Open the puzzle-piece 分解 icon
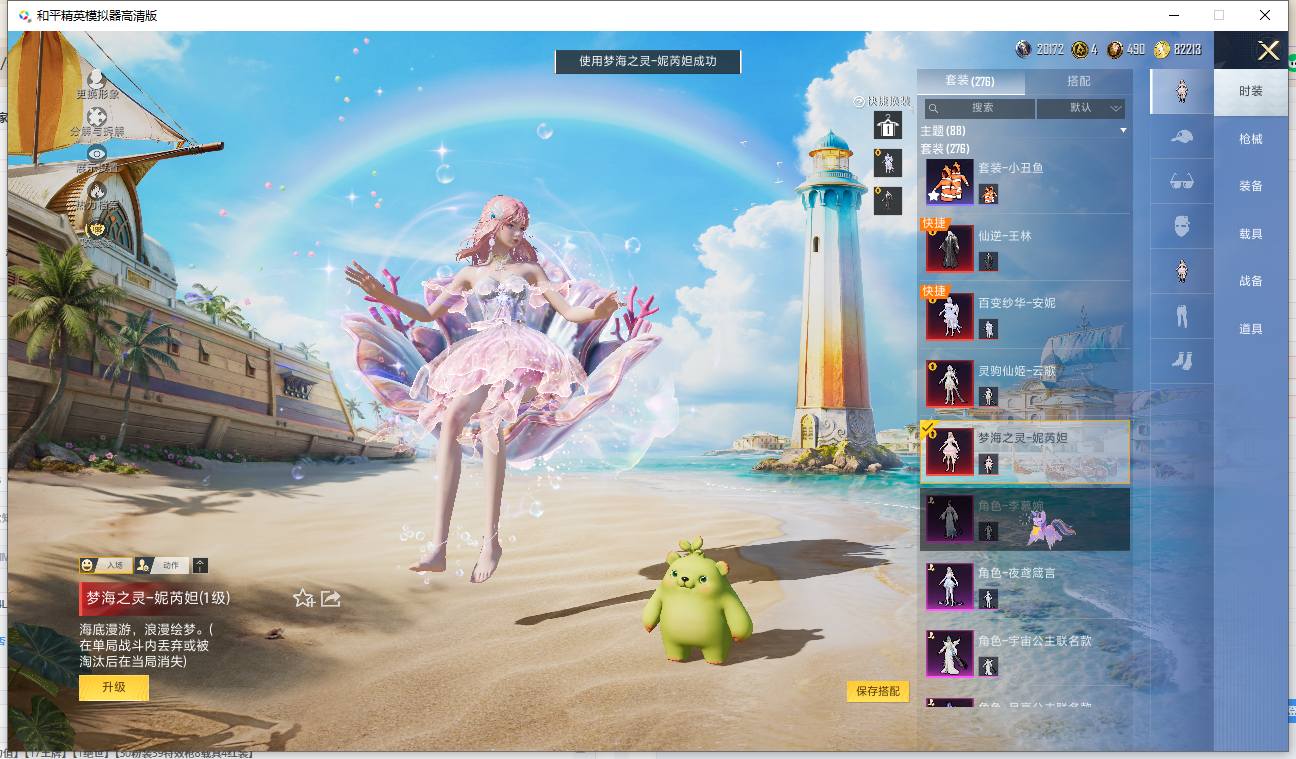This screenshot has height=759, width=1296. tap(97, 116)
